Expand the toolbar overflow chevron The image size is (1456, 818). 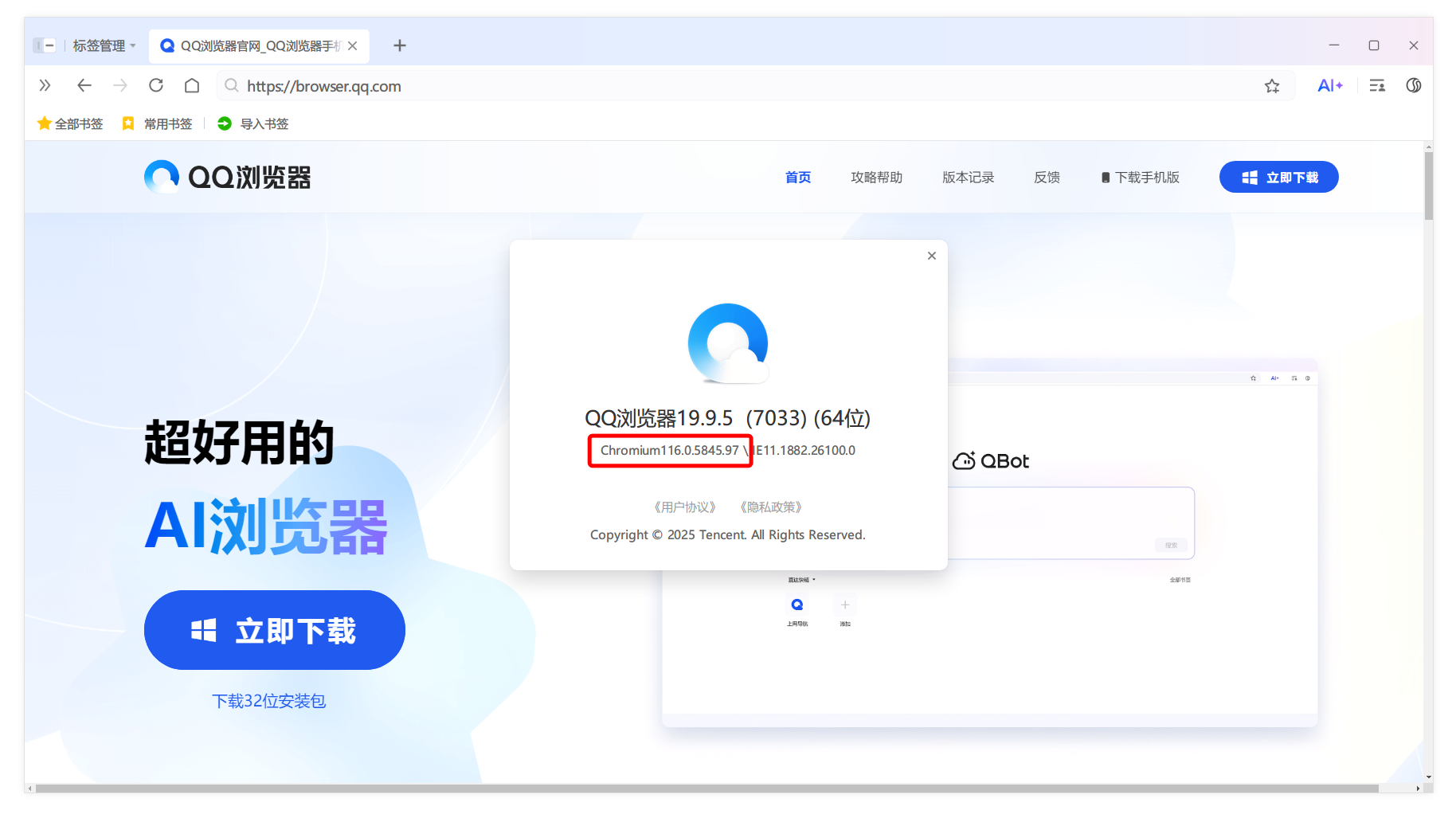[45, 85]
